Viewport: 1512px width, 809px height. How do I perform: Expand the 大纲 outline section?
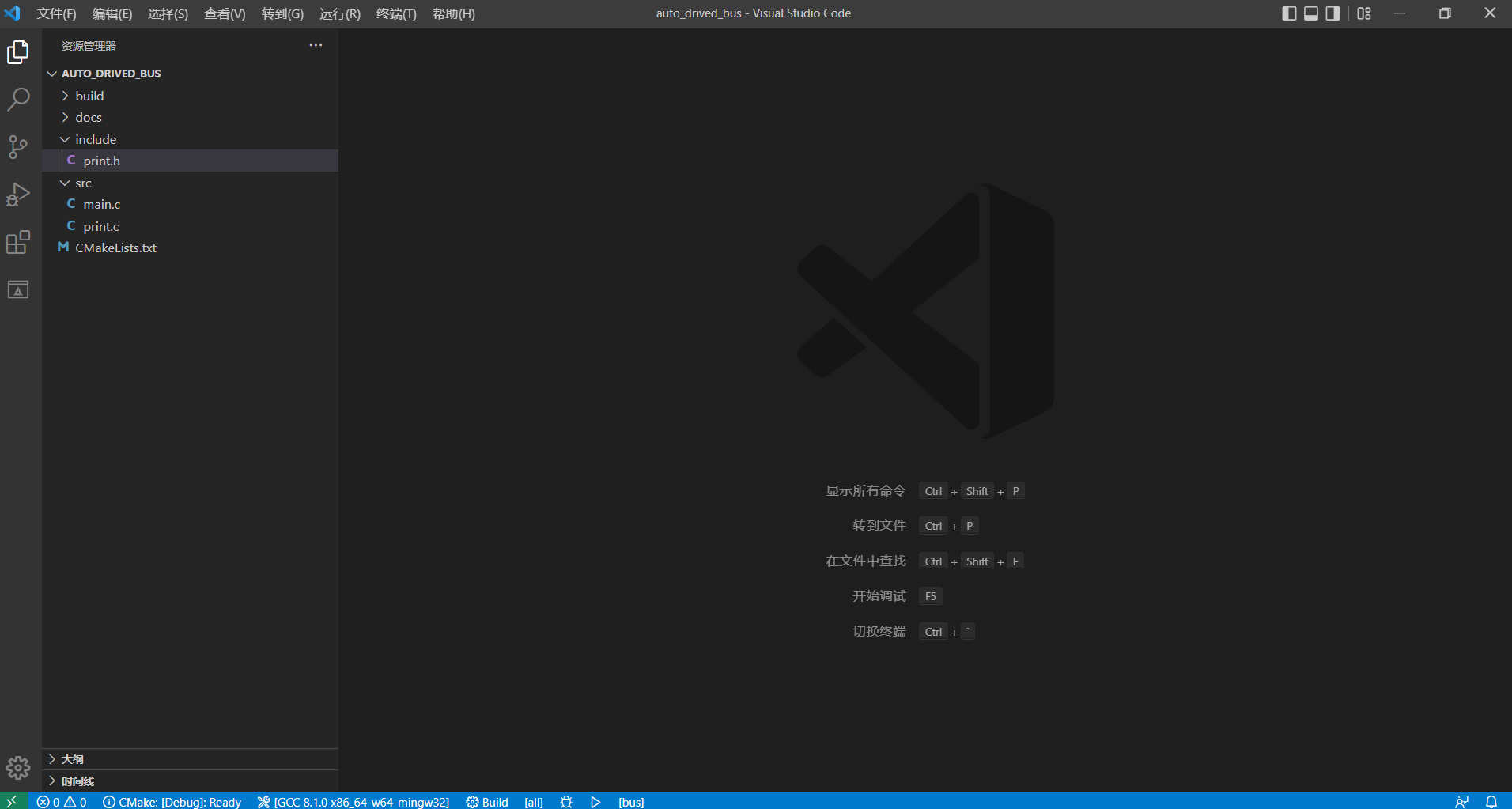point(73,759)
